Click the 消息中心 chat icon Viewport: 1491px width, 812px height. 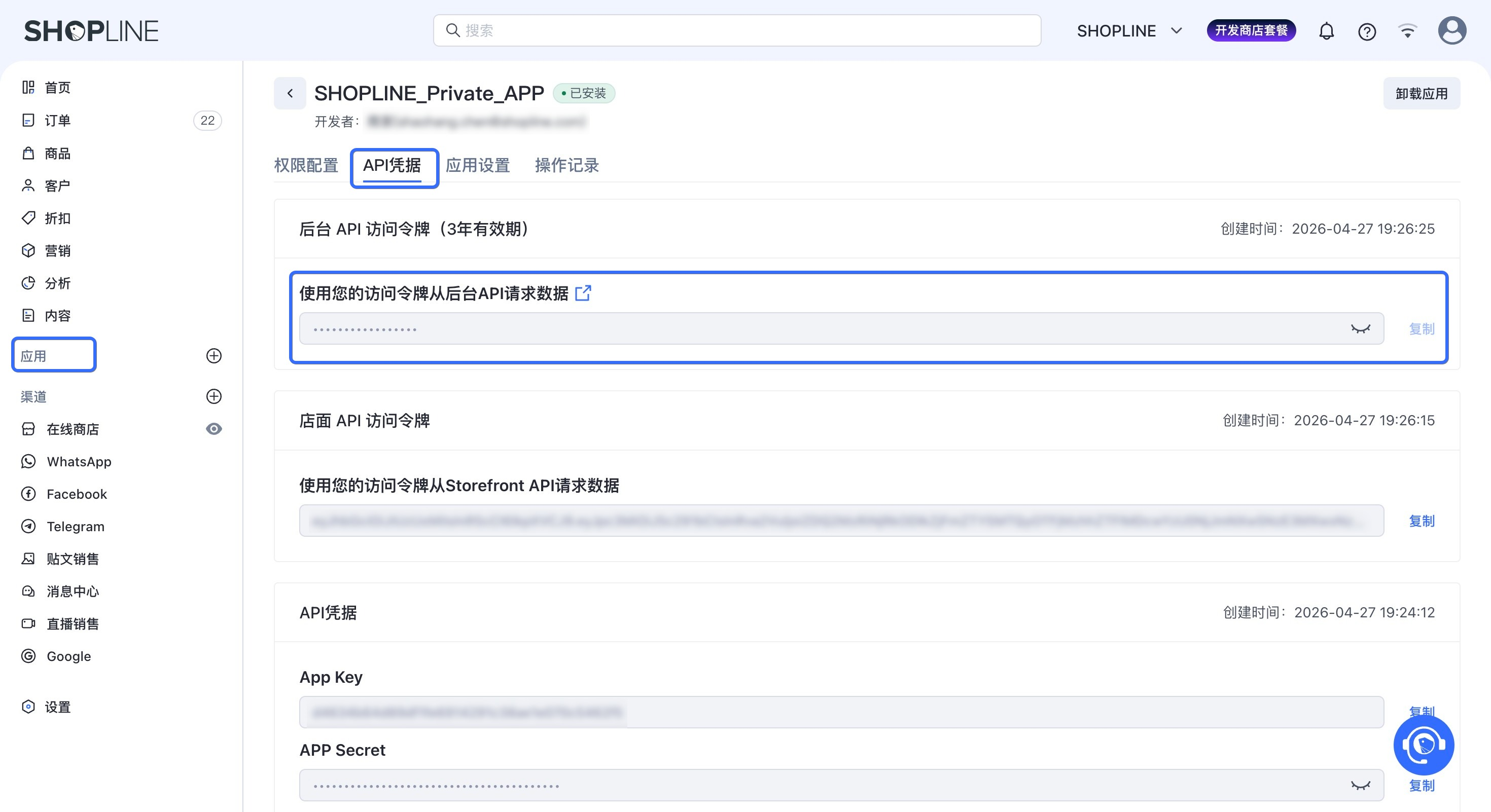pyautogui.click(x=28, y=591)
